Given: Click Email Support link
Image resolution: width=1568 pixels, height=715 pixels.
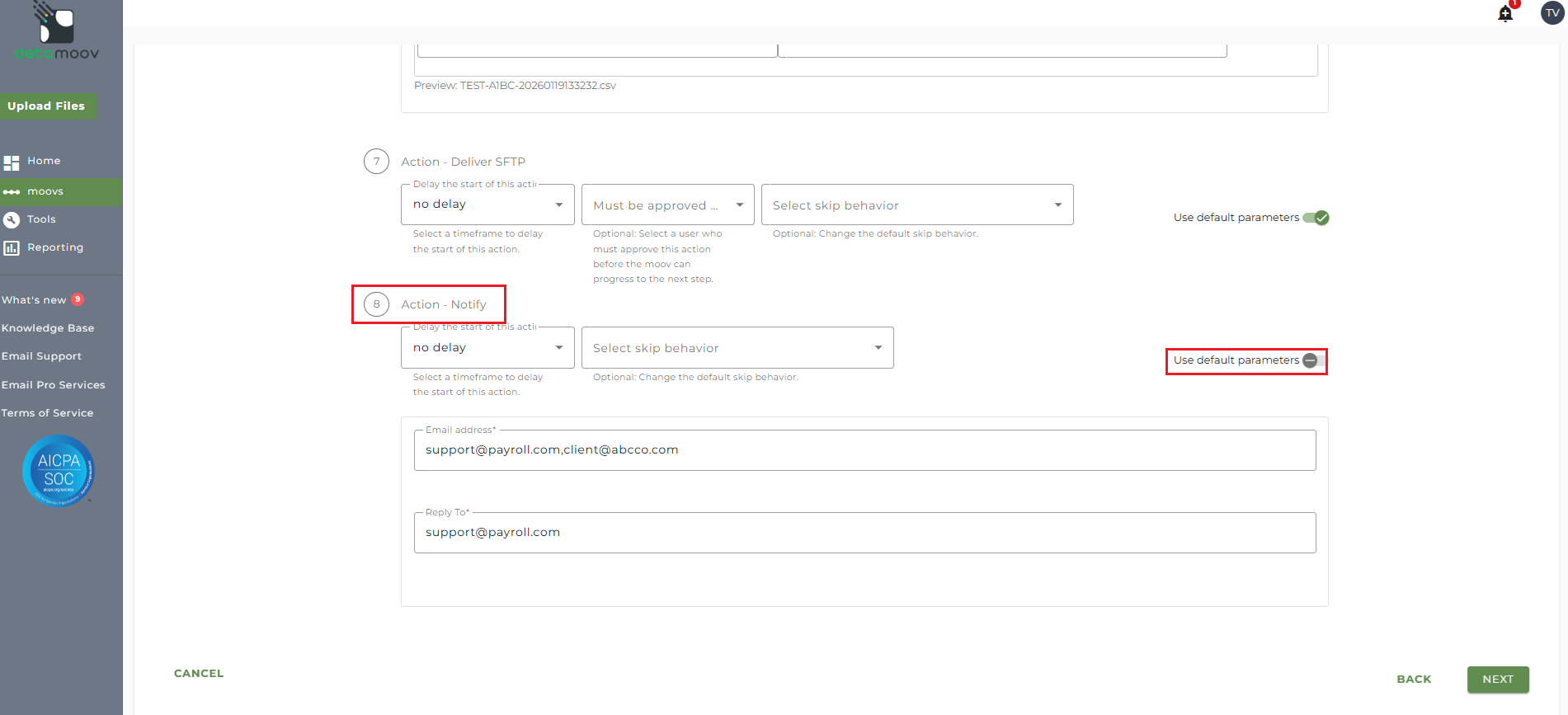Looking at the screenshot, I should [x=41, y=356].
